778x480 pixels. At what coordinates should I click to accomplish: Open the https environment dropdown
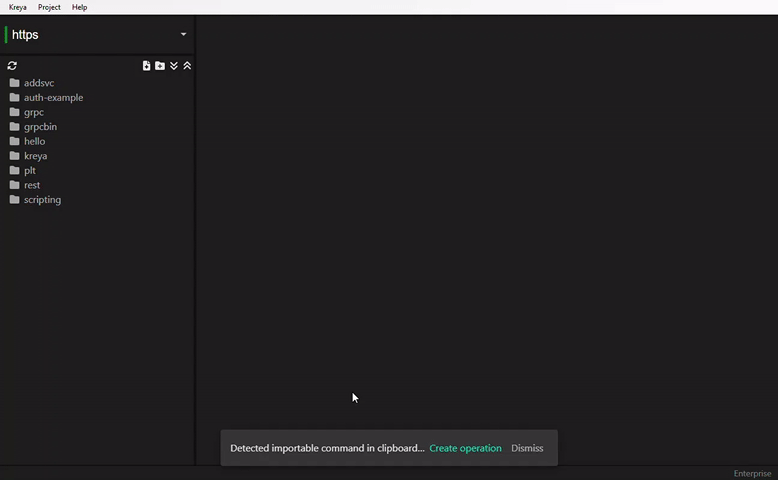coord(183,35)
